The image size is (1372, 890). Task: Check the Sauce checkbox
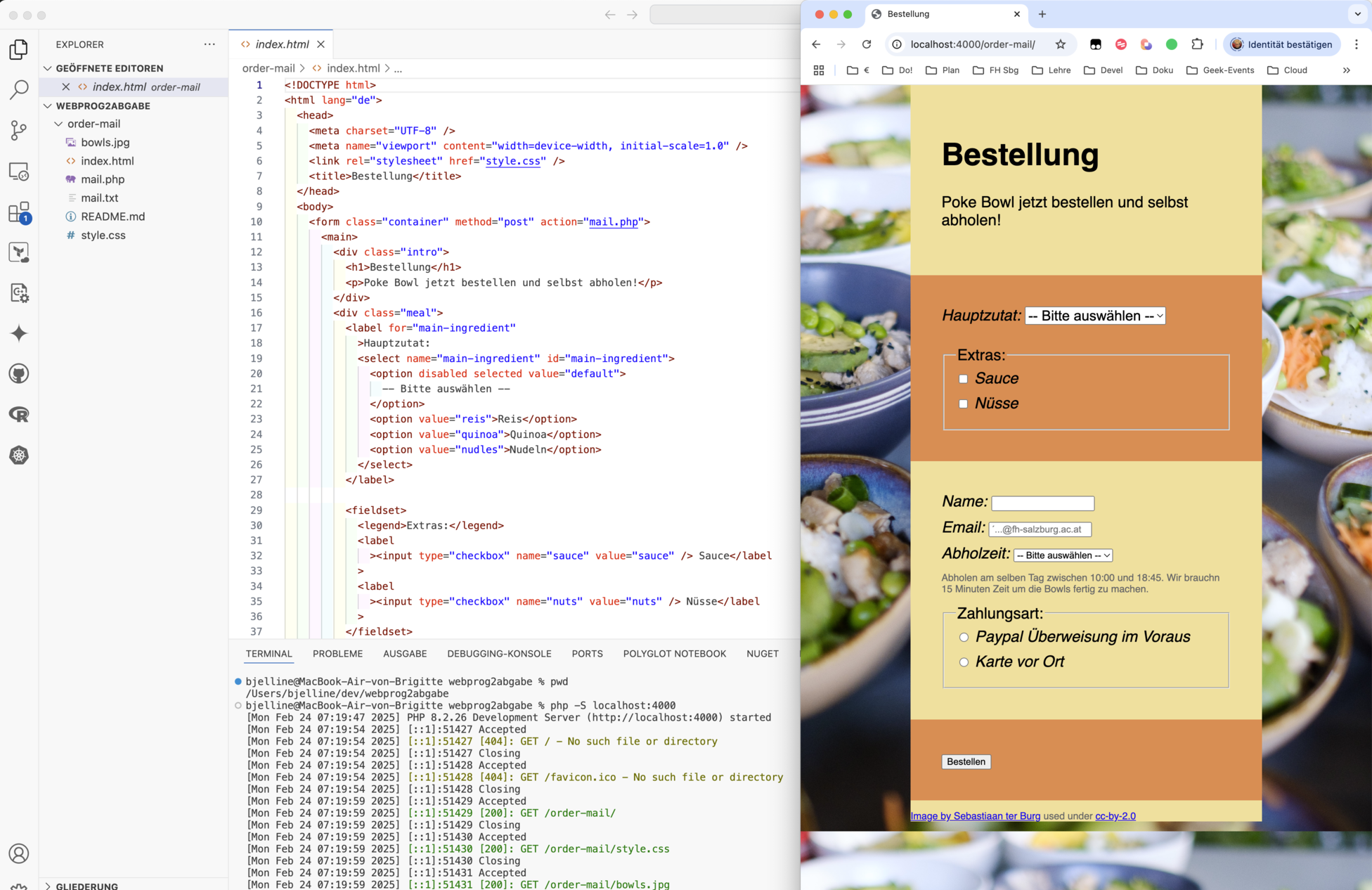tap(964, 379)
